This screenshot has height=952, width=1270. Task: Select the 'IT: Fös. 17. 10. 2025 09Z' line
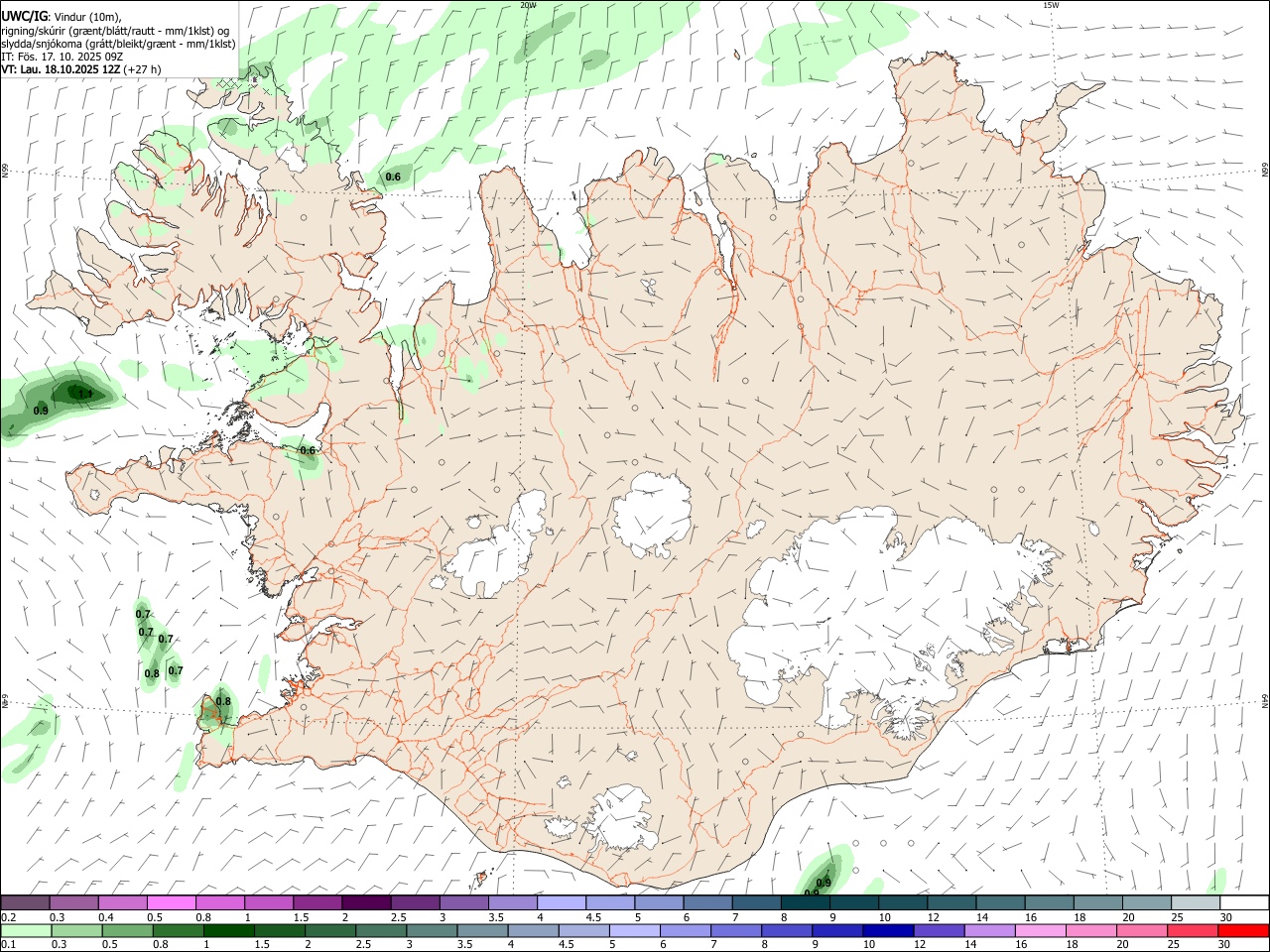click(61, 57)
